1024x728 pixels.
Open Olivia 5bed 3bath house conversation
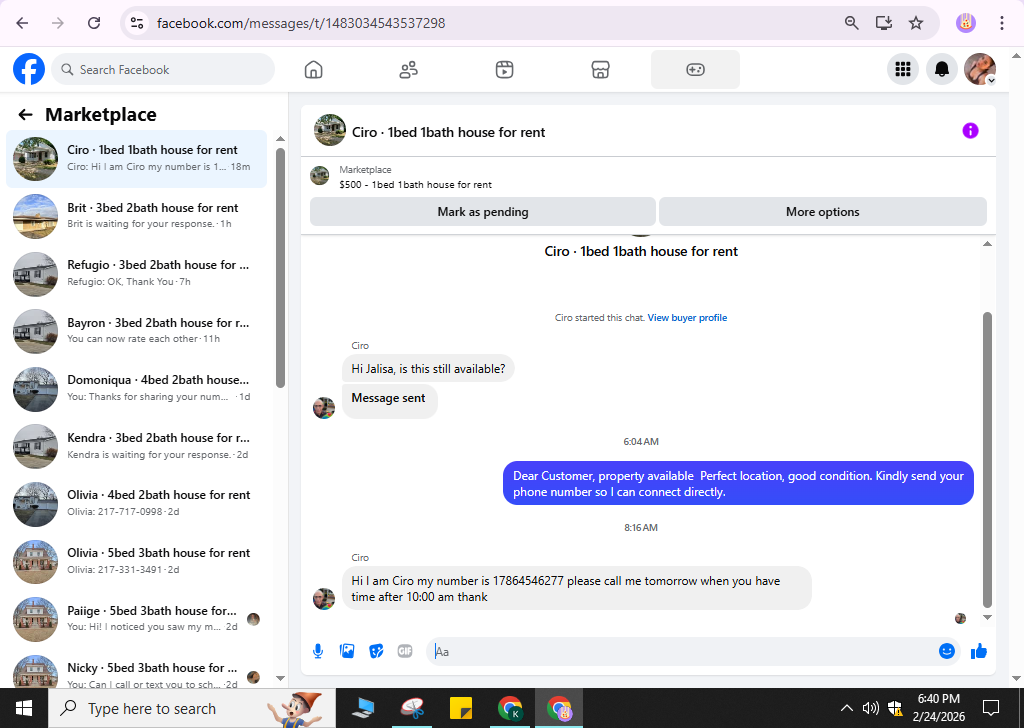tap(136, 561)
